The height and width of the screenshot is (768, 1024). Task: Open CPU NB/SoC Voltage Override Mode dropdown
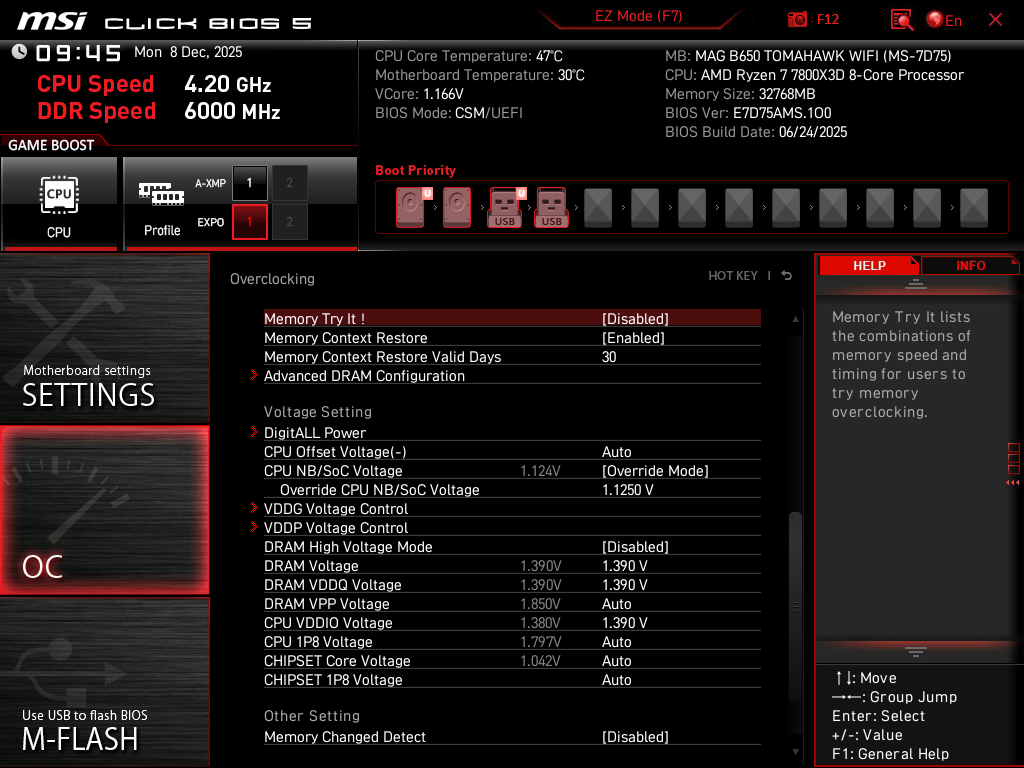655,471
